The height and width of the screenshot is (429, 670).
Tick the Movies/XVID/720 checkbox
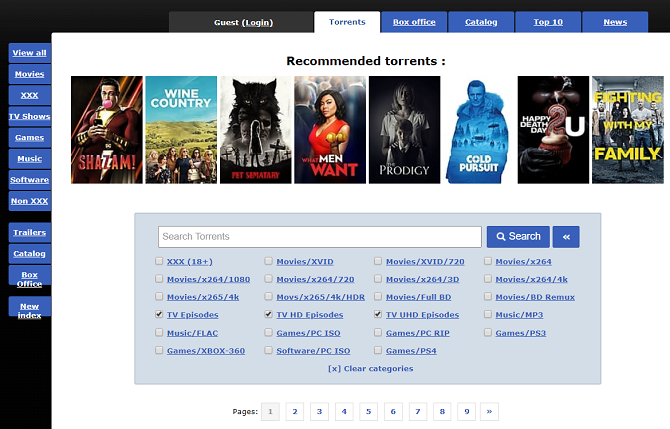pos(378,261)
